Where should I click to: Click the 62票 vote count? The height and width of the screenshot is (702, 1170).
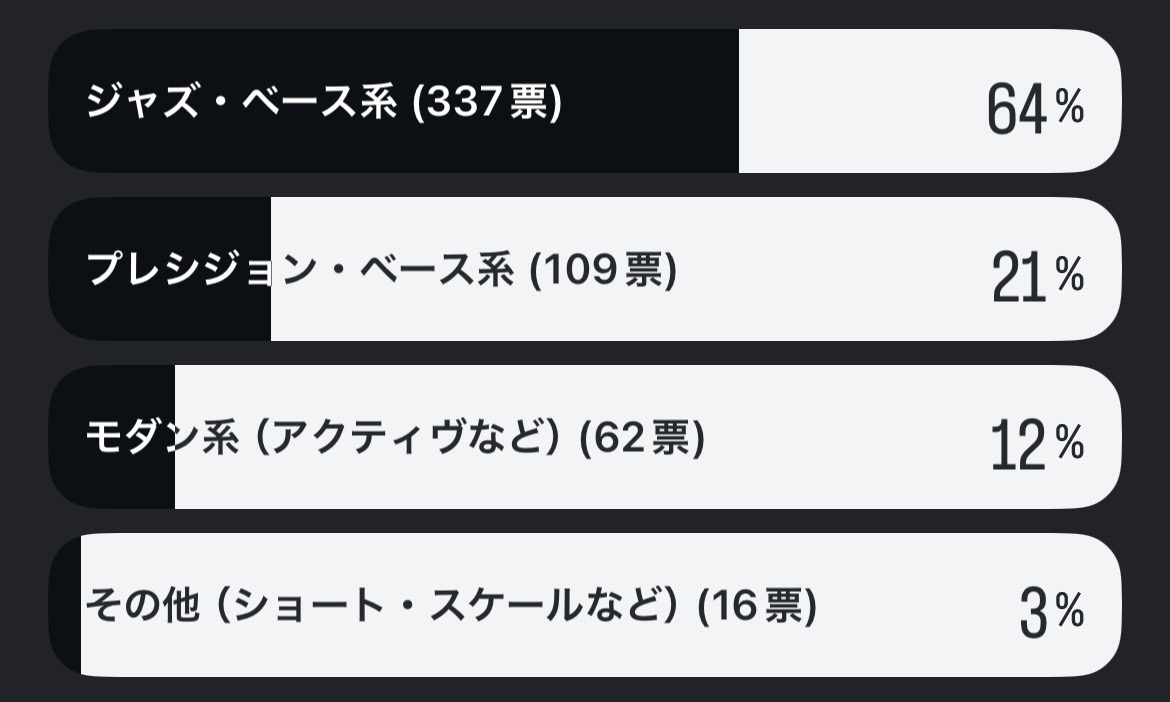coord(643,438)
